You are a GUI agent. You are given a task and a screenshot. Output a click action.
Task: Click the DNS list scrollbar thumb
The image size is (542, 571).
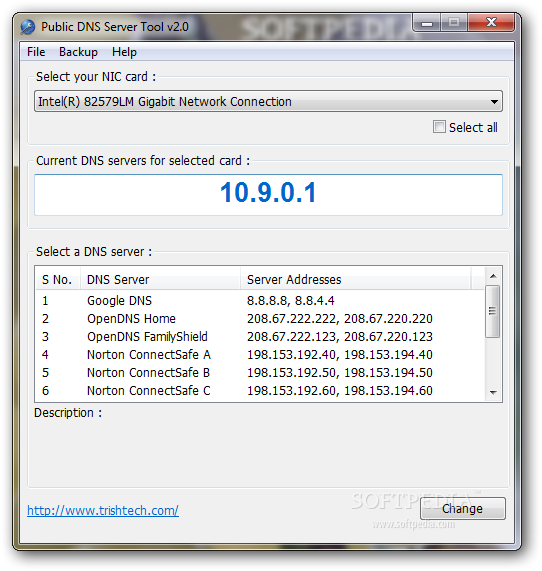[493, 311]
